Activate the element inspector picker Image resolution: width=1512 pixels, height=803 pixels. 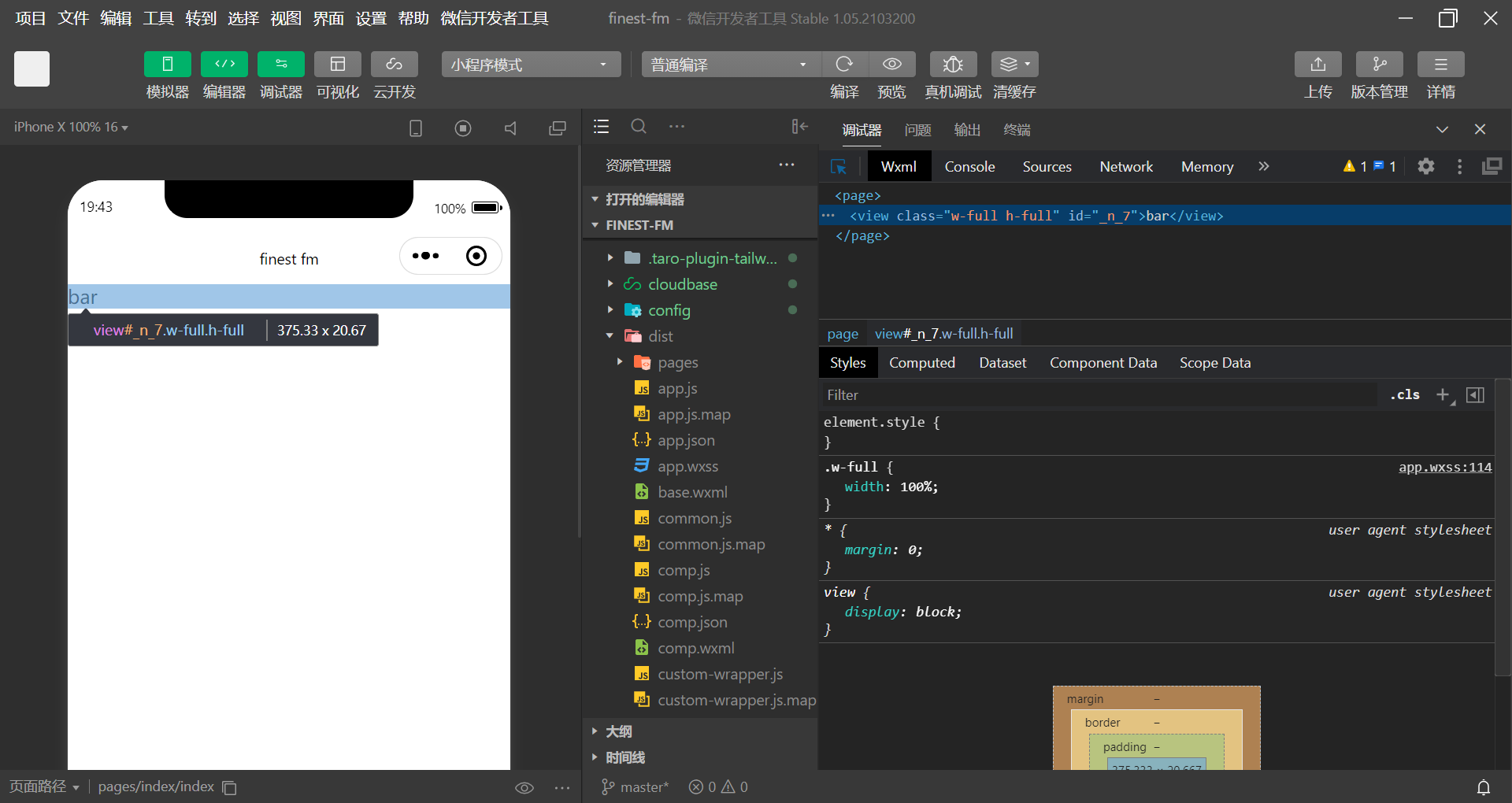coord(839,167)
